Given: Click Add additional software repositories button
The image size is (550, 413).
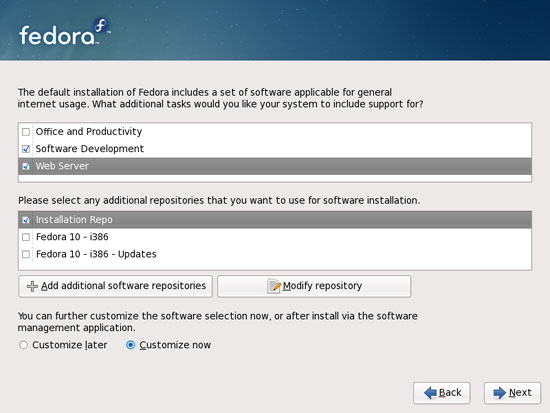Looking at the screenshot, I should 115,286.
